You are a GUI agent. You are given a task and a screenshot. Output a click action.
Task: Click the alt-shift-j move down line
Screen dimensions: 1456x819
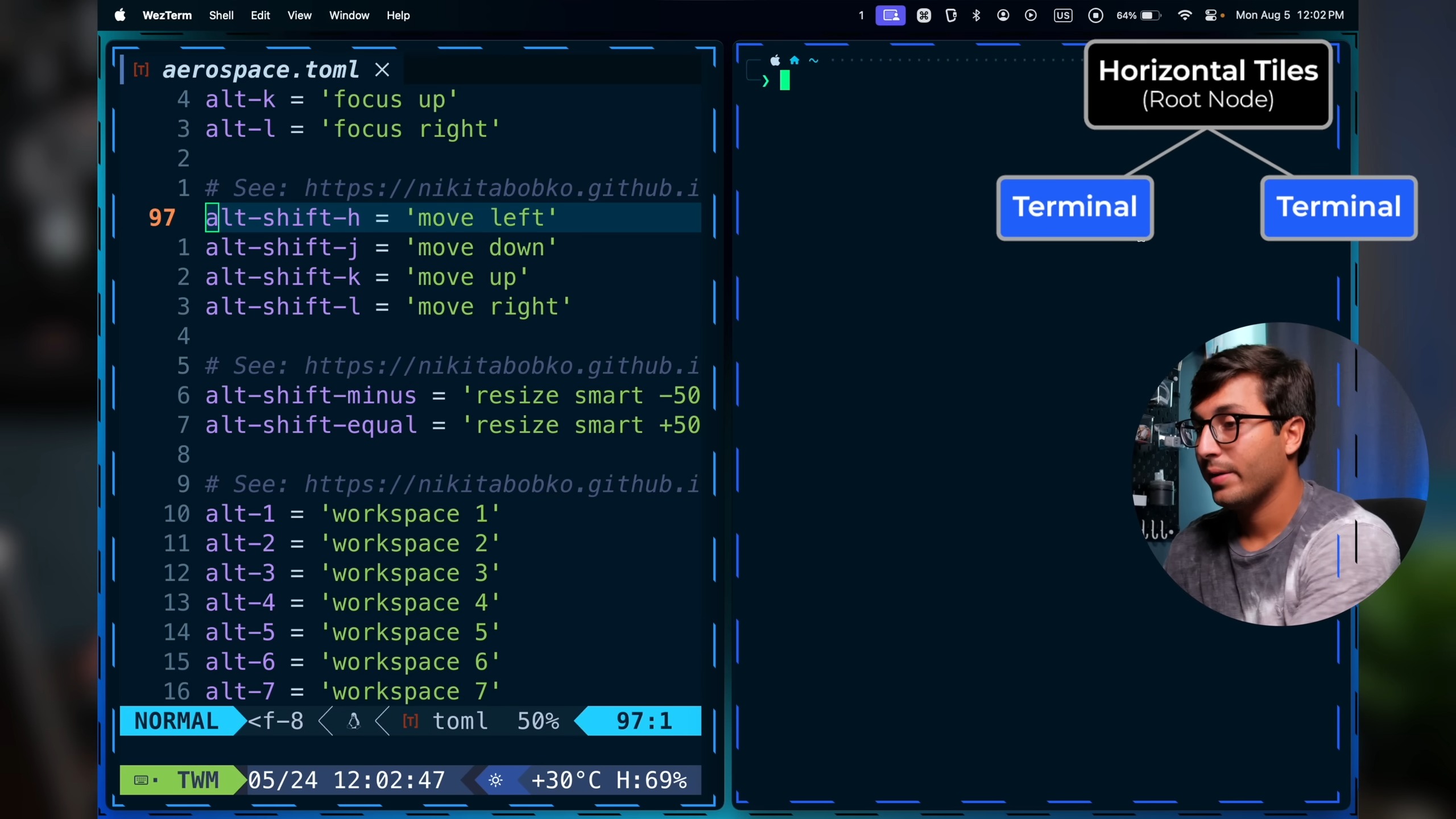pos(380,248)
